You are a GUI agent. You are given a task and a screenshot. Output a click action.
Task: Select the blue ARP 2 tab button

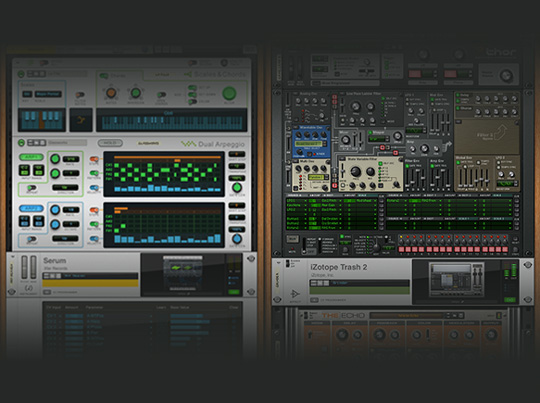point(31,208)
